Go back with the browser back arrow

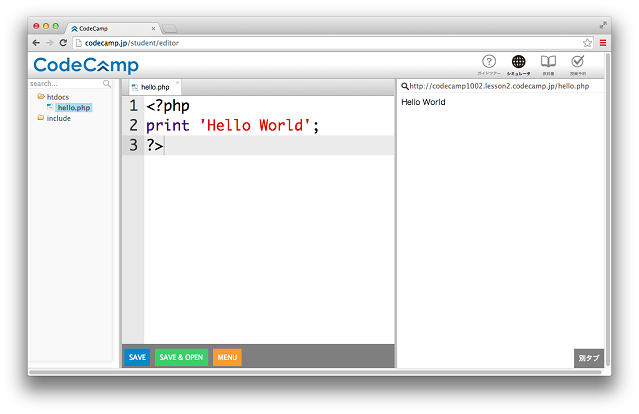(x=36, y=43)
